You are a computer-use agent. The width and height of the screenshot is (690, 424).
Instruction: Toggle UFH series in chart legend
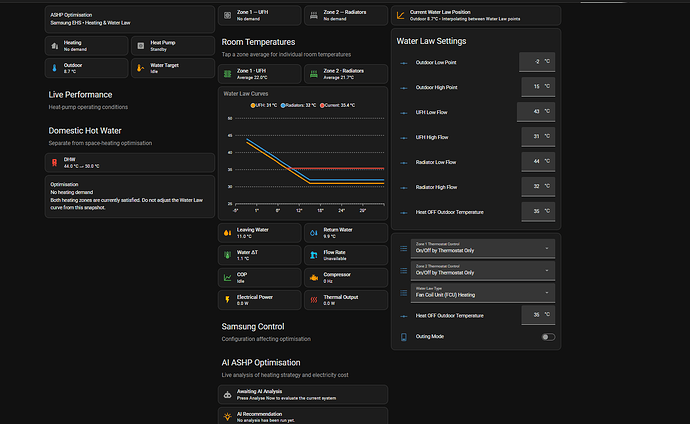tap(264, 106)
